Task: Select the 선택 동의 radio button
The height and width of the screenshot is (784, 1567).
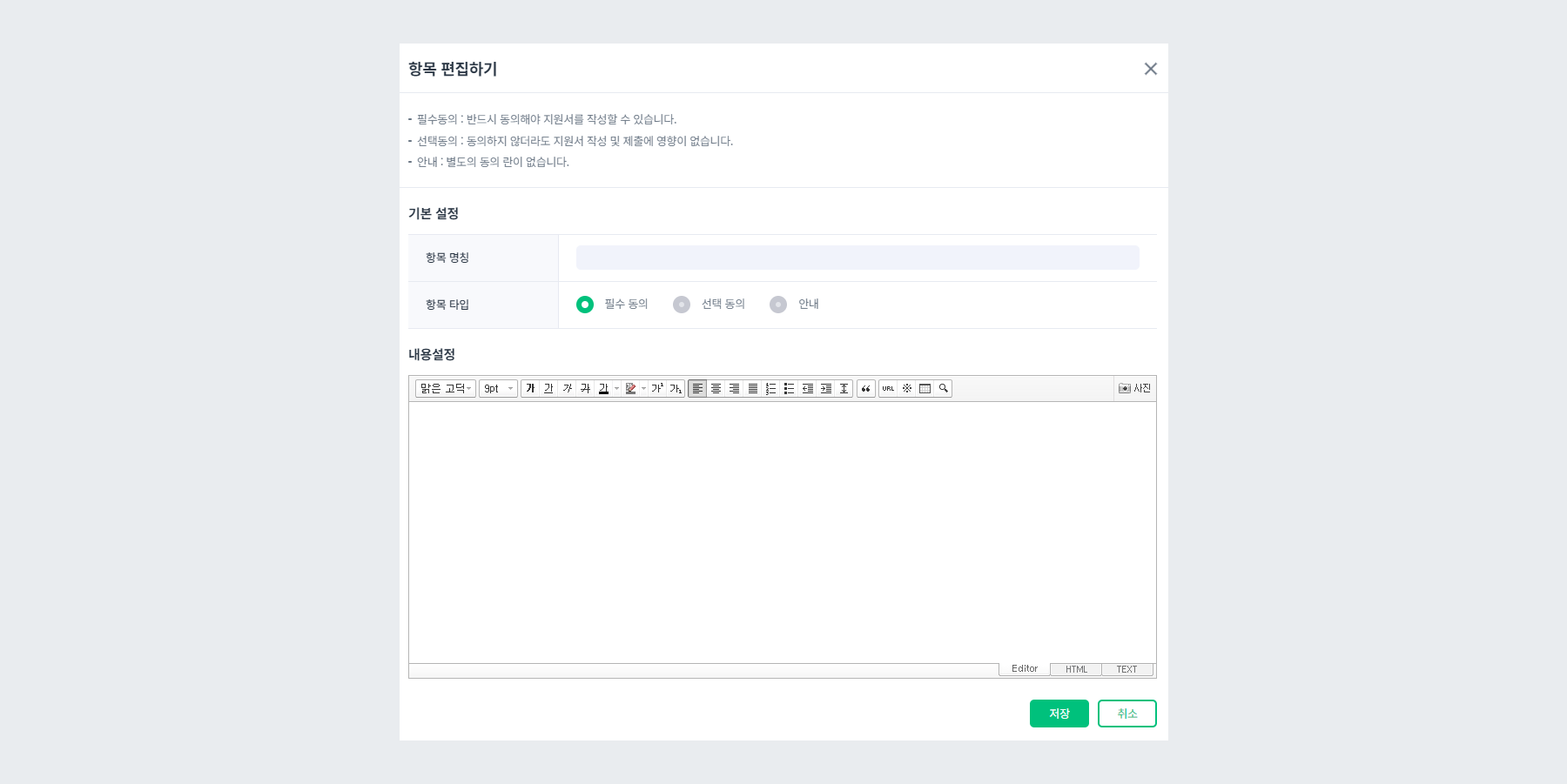Action: click(682, 304)
